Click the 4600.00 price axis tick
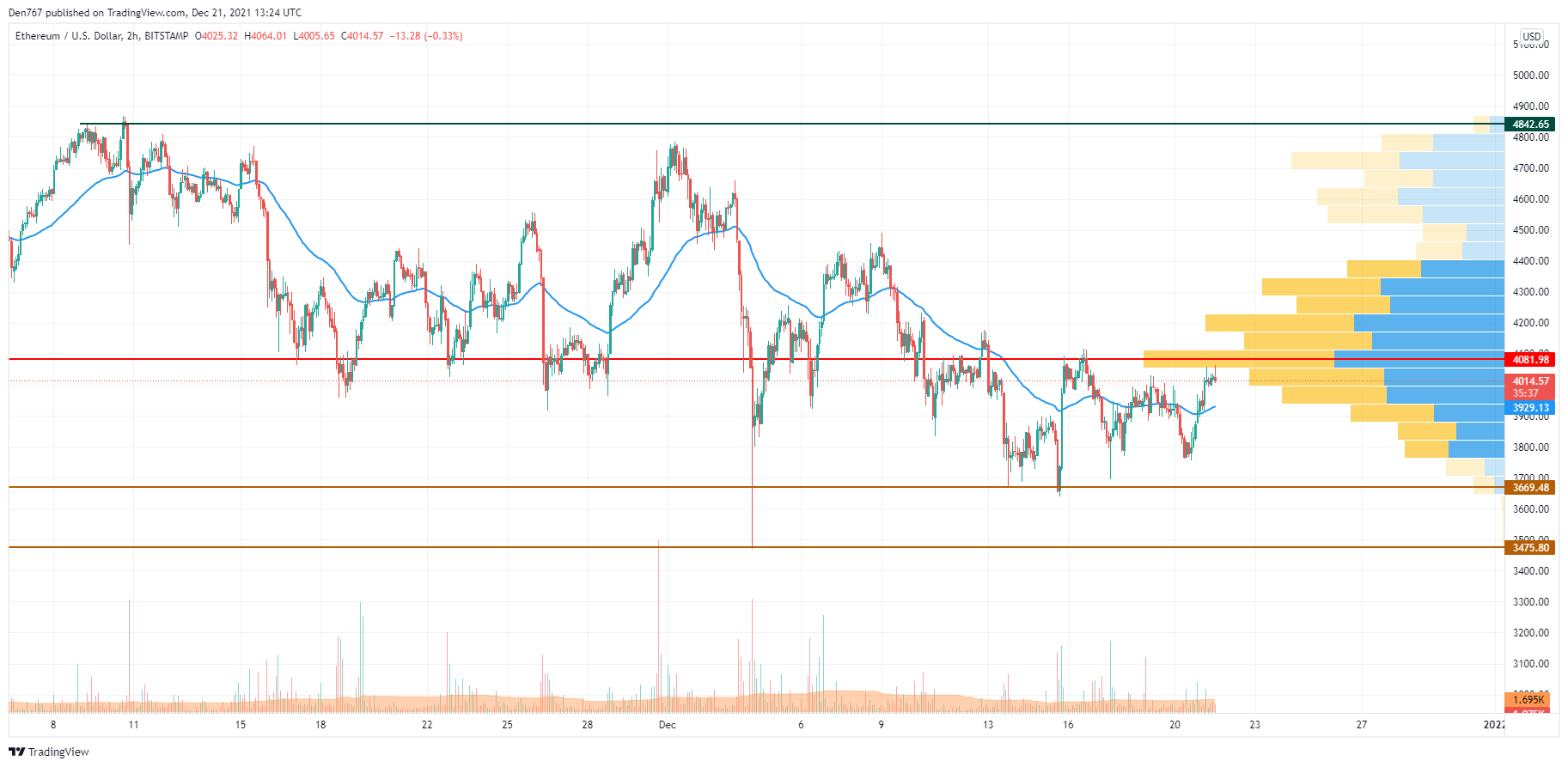The image size is (1568, 767). pos(1531,199)
